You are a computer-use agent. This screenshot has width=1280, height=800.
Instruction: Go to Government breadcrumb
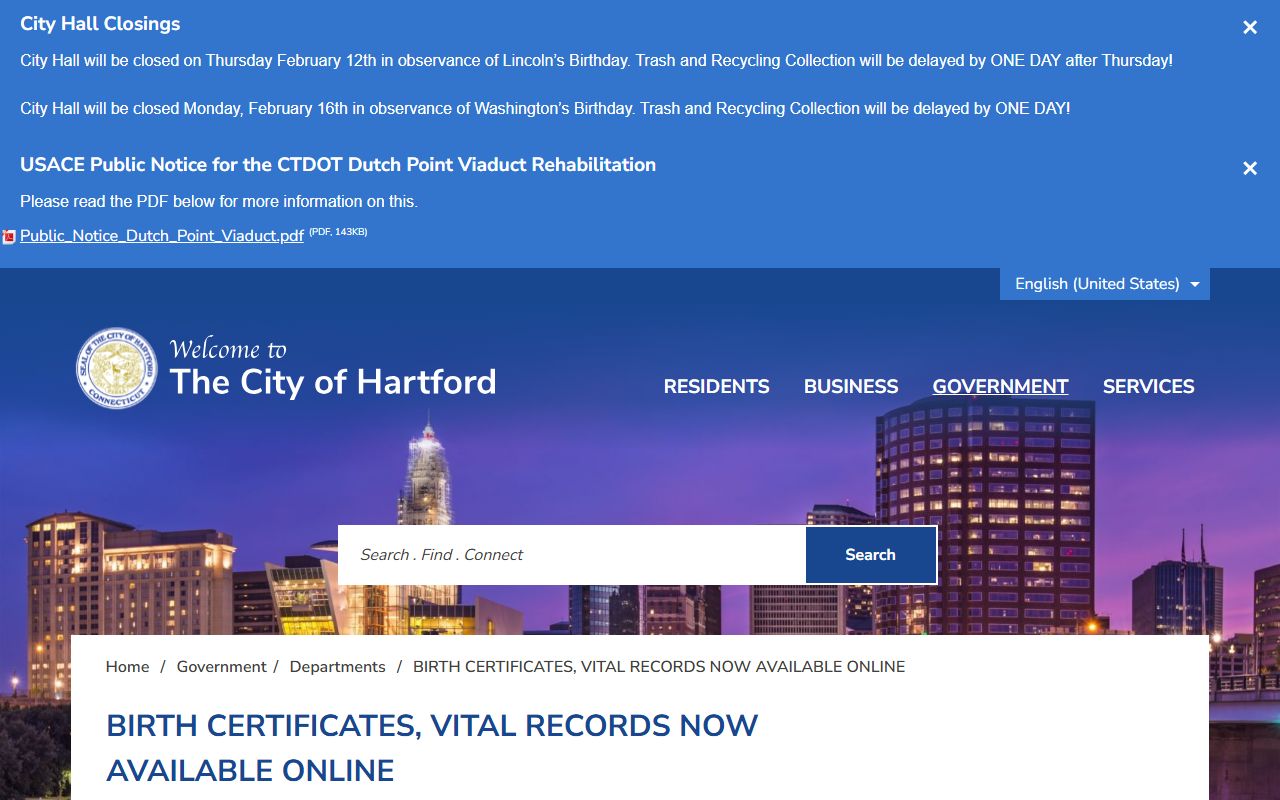coord(222,667)
